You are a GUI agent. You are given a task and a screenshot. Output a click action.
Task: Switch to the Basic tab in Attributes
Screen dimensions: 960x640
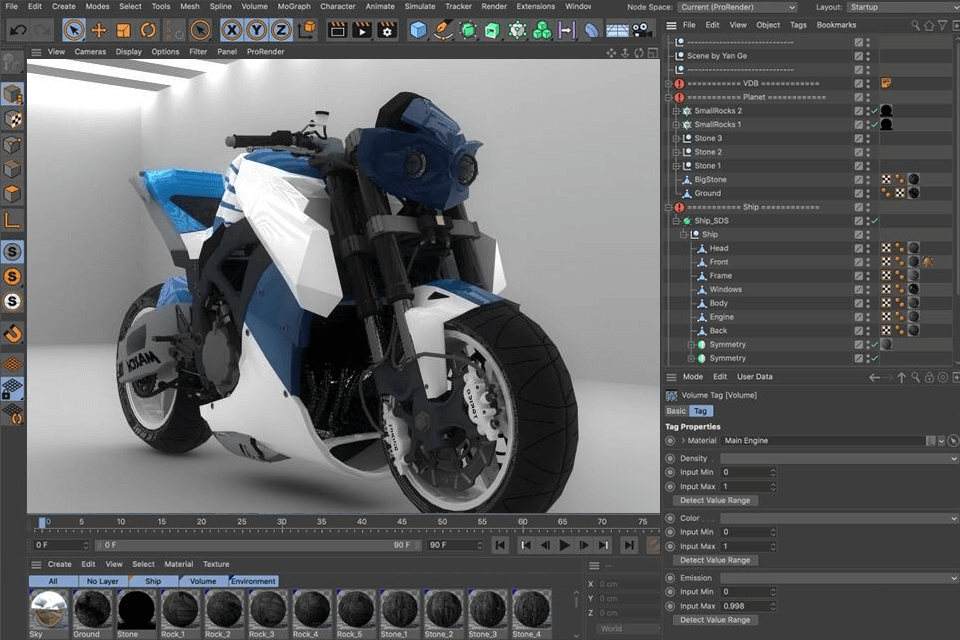tap(676, 411)
